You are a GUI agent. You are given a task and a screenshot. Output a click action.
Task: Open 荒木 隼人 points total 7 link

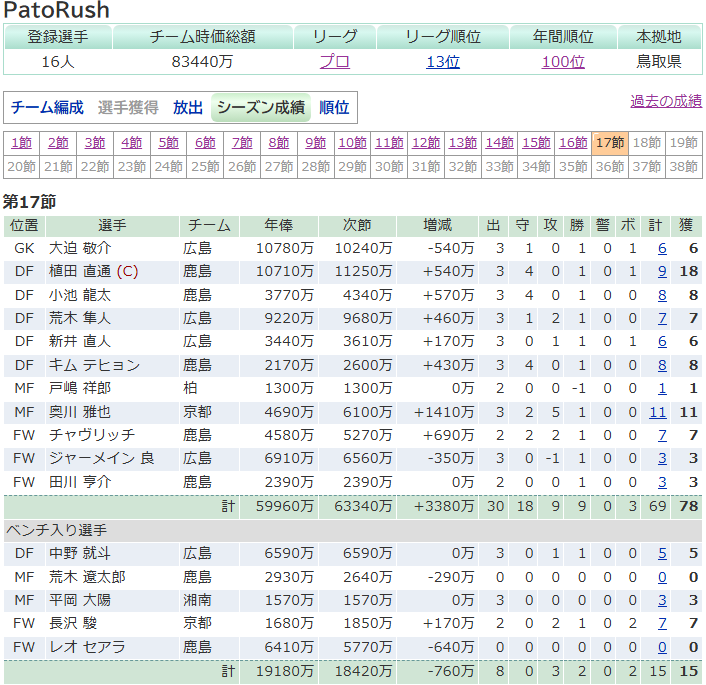click(x=662, y=318)
